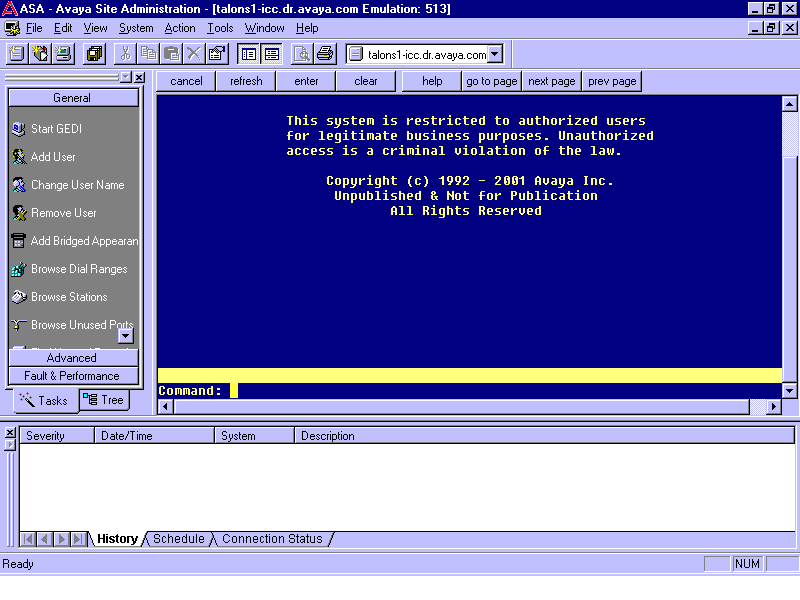Sort by the Date/Time column header
The image size is (800, 600).
pyautogui.click(x=155, y=436)
